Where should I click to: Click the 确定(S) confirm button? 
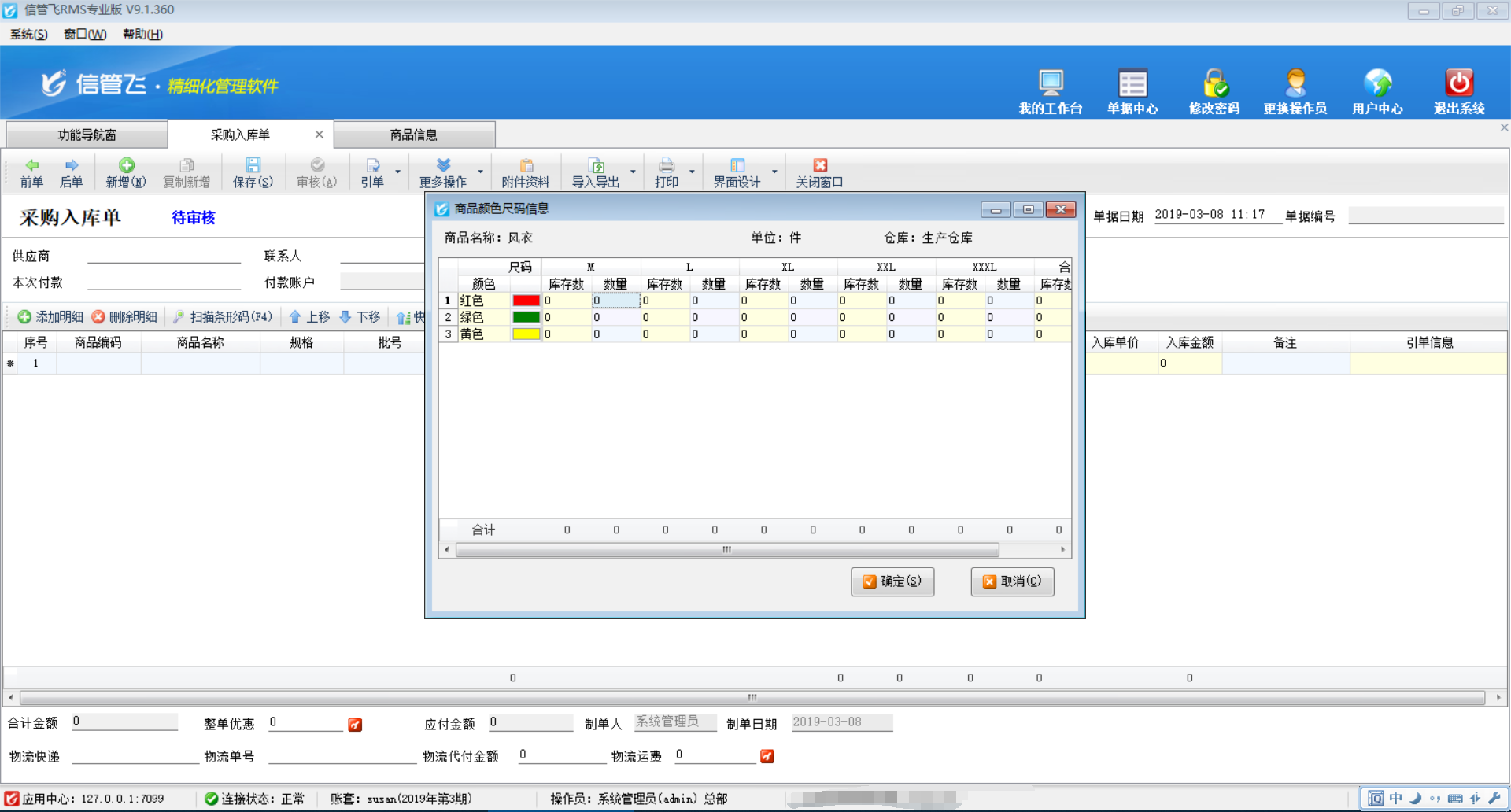coord(892,581)
